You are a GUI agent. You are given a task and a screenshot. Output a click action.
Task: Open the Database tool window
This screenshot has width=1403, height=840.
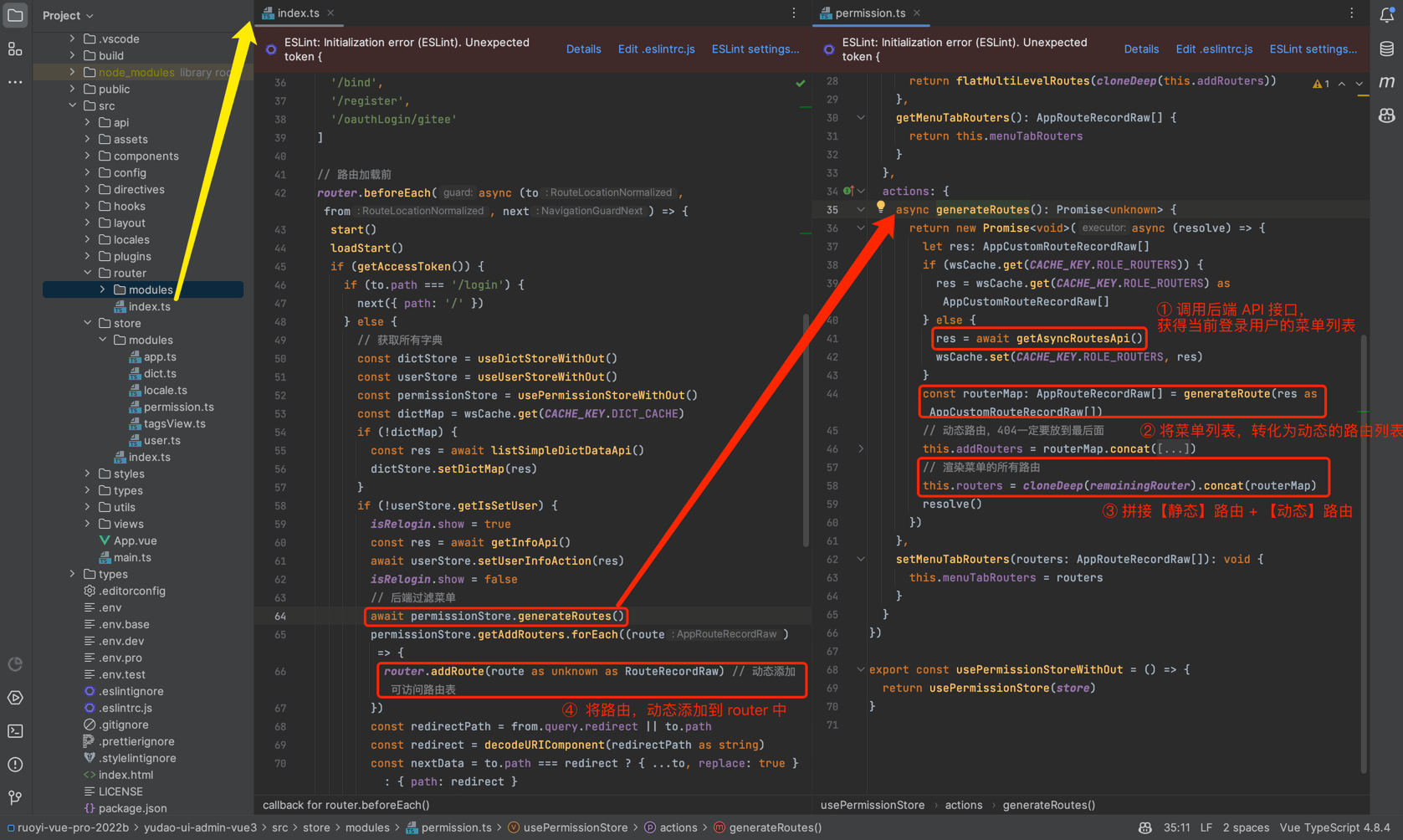[1386, 49]
